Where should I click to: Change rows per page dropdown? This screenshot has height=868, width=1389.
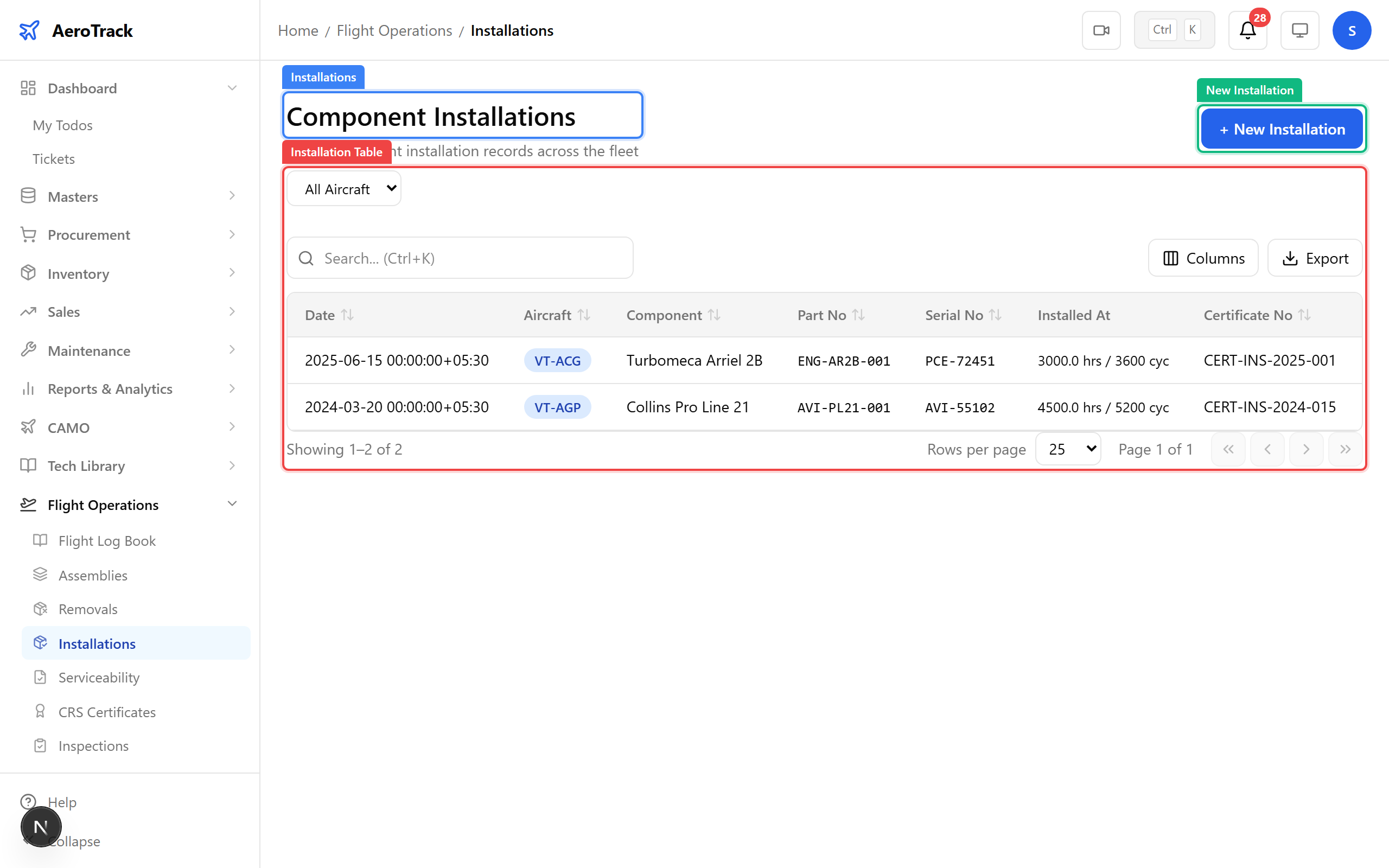pyautogui.click(x=1068, y=450)
